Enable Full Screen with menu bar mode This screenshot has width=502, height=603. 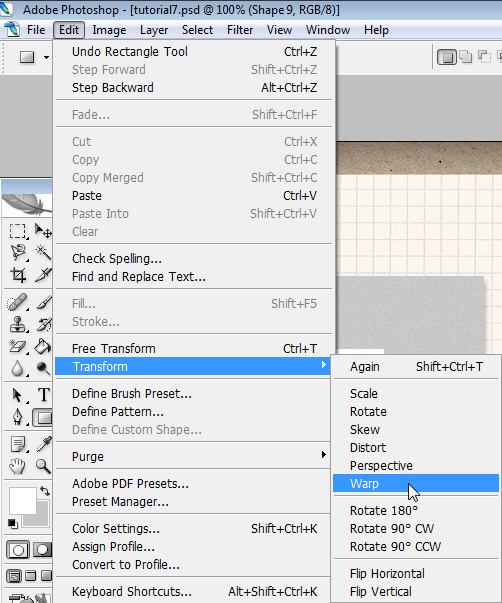click(30, 576)
